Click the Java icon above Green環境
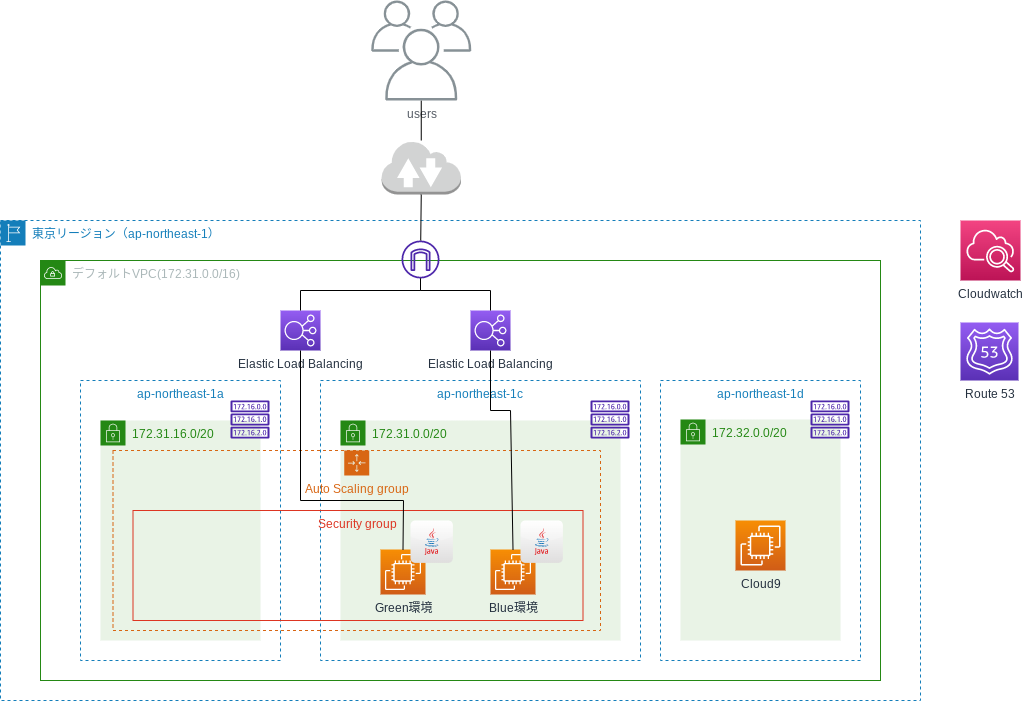Screen dimensions: 1024x701 pos(432,541)
